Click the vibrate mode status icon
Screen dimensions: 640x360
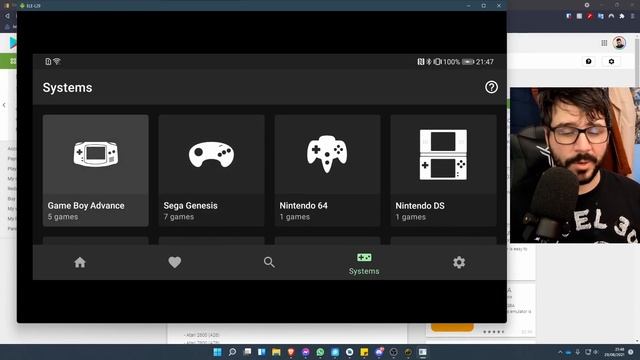(437, 62)
